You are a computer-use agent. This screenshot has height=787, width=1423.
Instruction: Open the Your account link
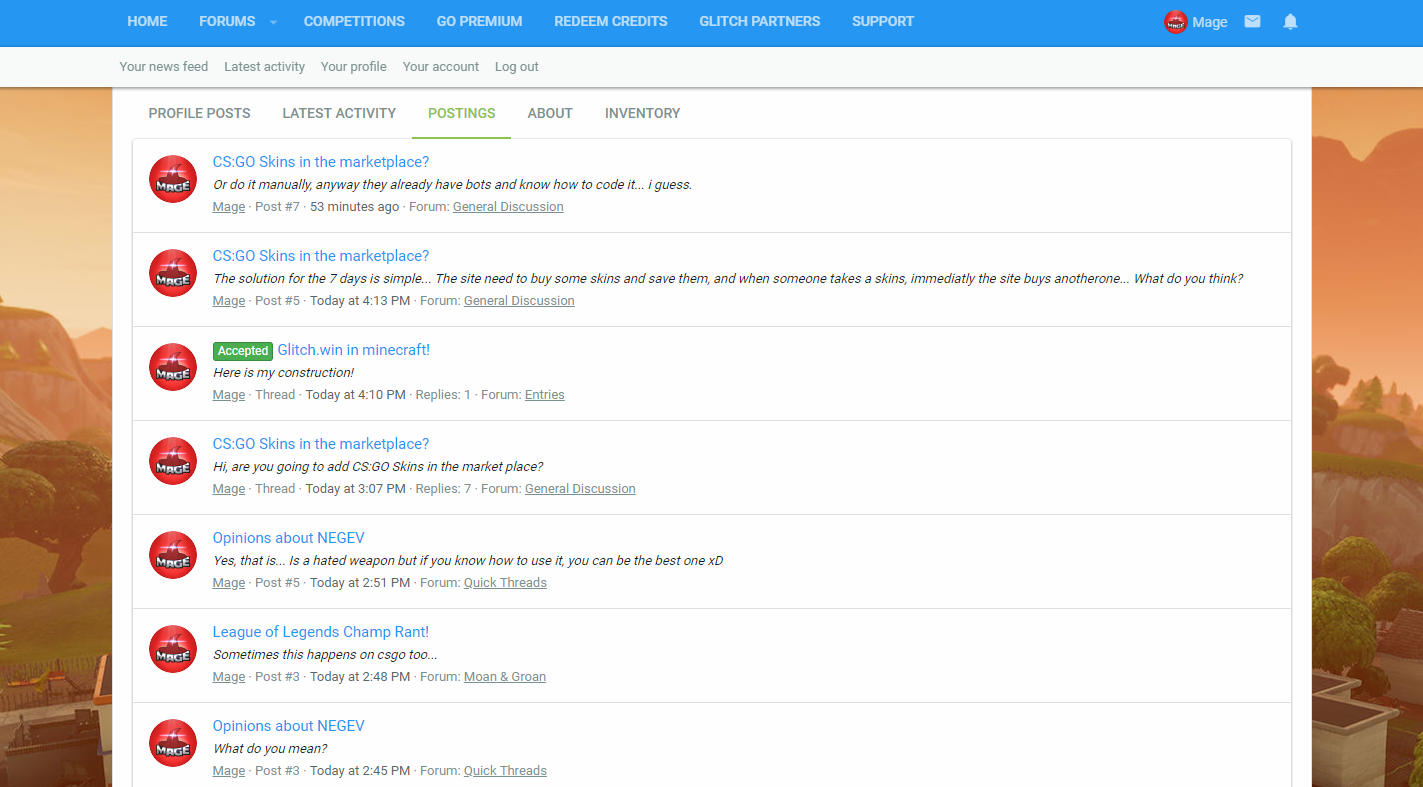coord(440,67)
